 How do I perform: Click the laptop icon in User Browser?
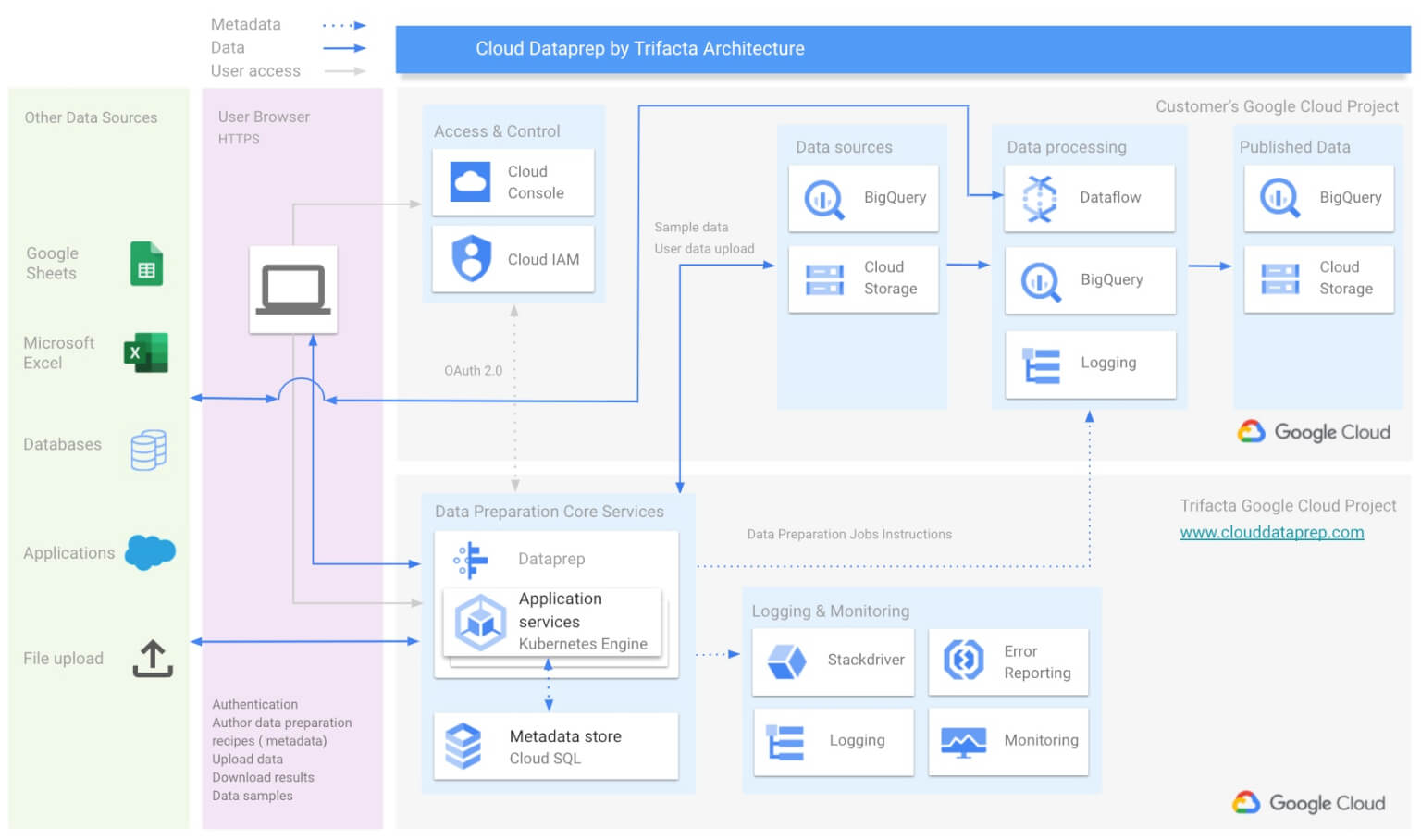(293, 290)
